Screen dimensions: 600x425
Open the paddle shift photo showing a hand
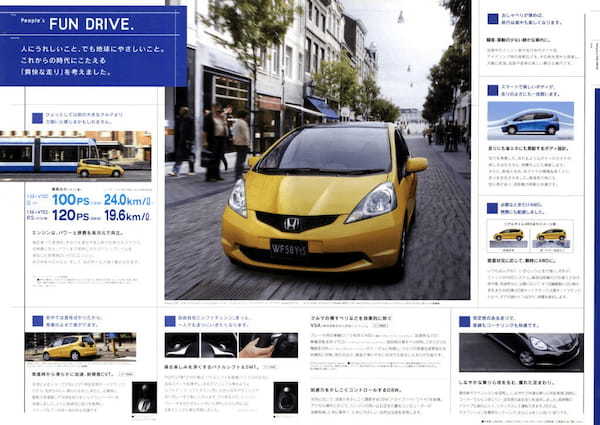268,345
